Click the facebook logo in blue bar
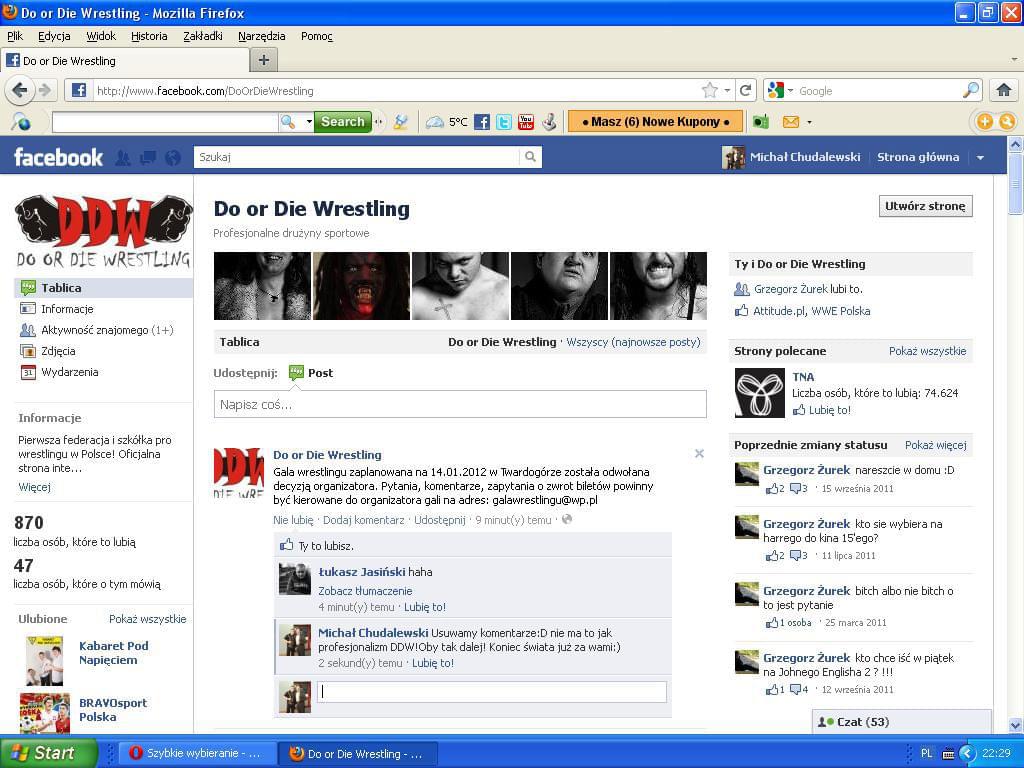Image resolution: width=1024 pixels, height=768 pixels. pos(59,157)
